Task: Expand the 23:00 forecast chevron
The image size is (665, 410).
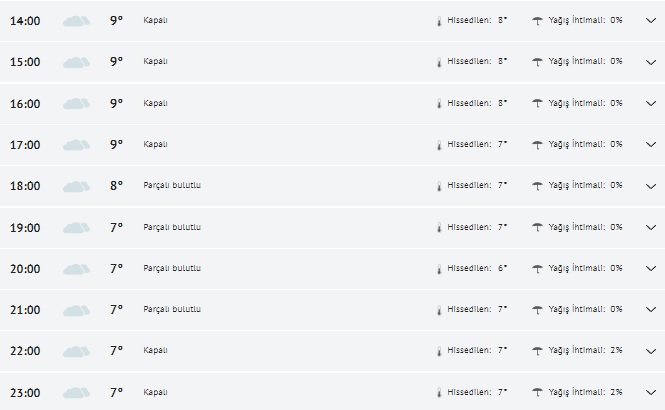Action: (650, 392)
